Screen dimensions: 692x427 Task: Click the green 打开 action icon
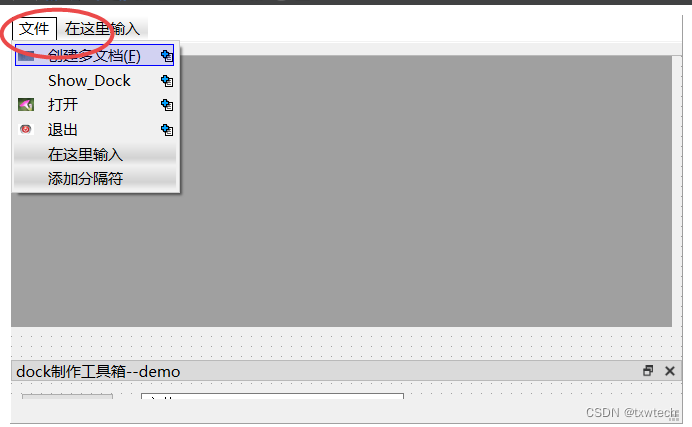pyautogui.click(x=26, y=105)
